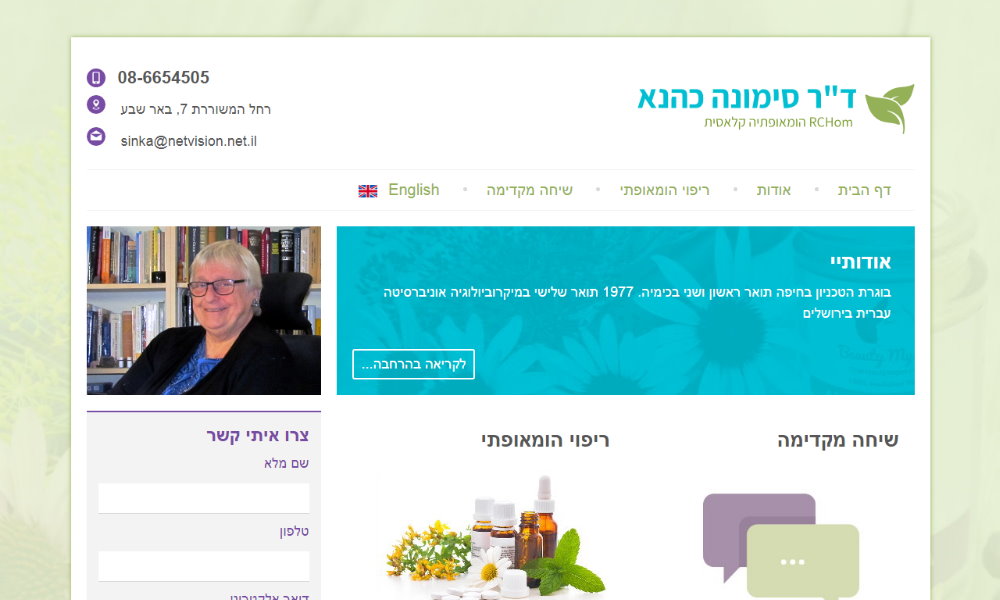Click the phone number 08-6654505
Viewport: 1000px width, 600px height.
tap(163, 77)
